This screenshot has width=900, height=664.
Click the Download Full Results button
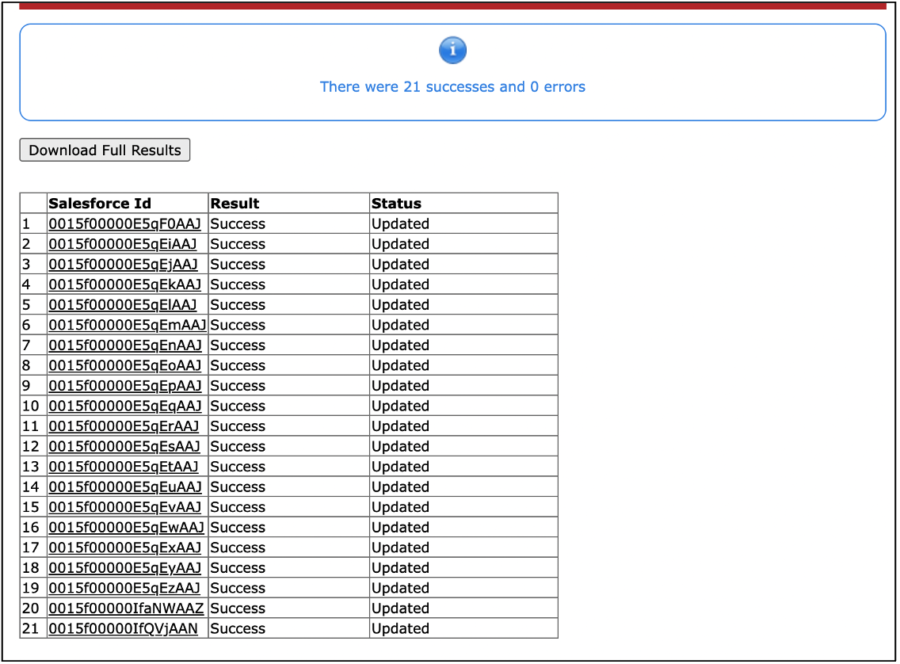104,150
